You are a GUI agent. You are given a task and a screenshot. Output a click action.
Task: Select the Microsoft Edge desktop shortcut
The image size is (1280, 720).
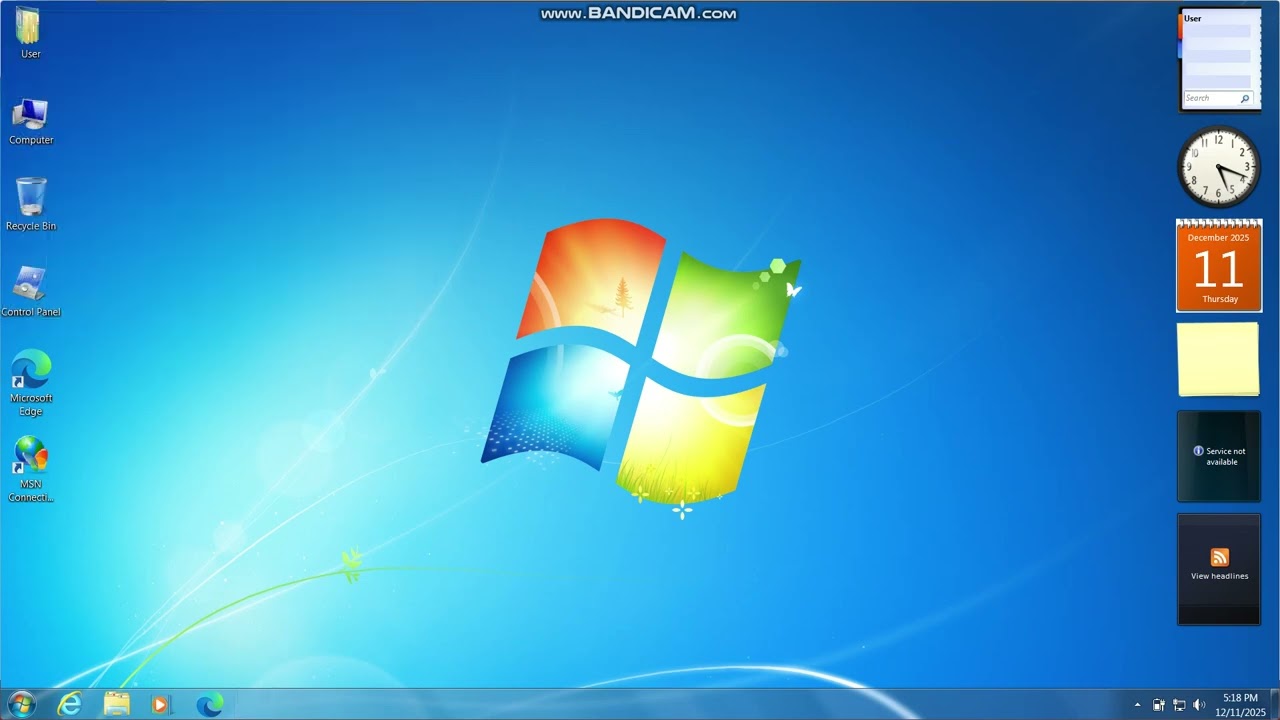[x=31, y=383]
